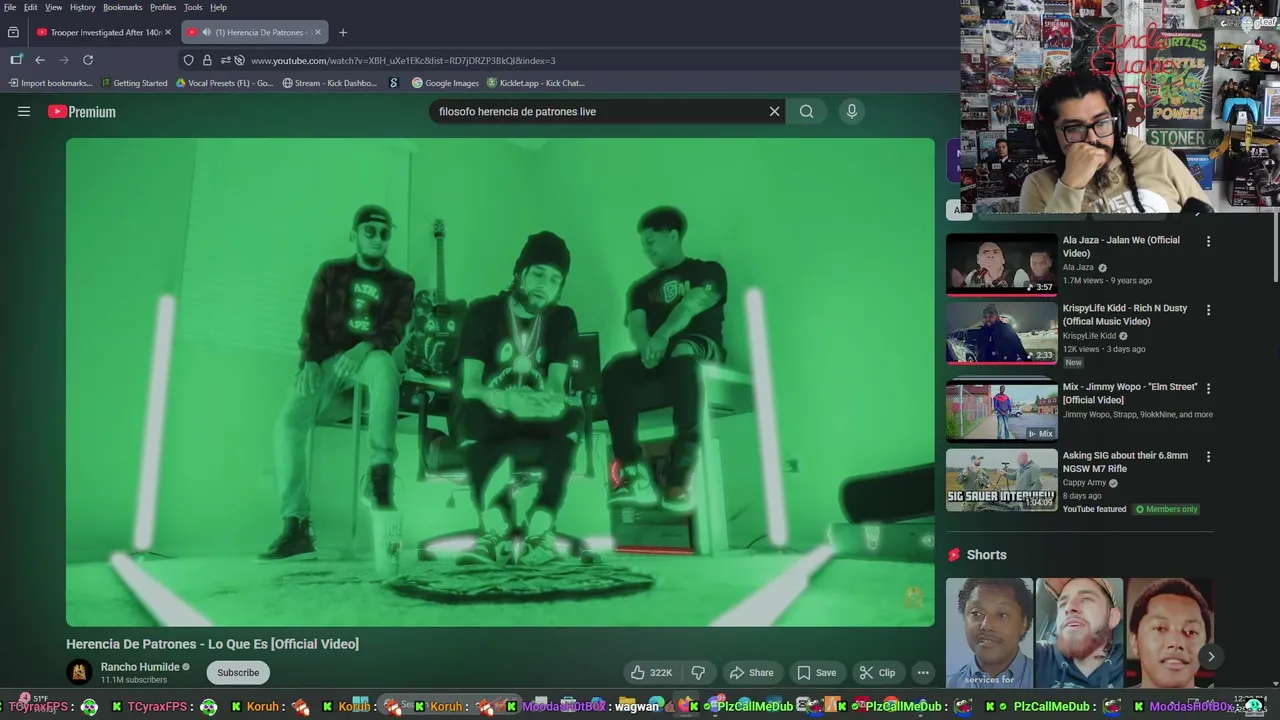Open tracking protection shield icon
1280x720 pixels.
[188, 60]
